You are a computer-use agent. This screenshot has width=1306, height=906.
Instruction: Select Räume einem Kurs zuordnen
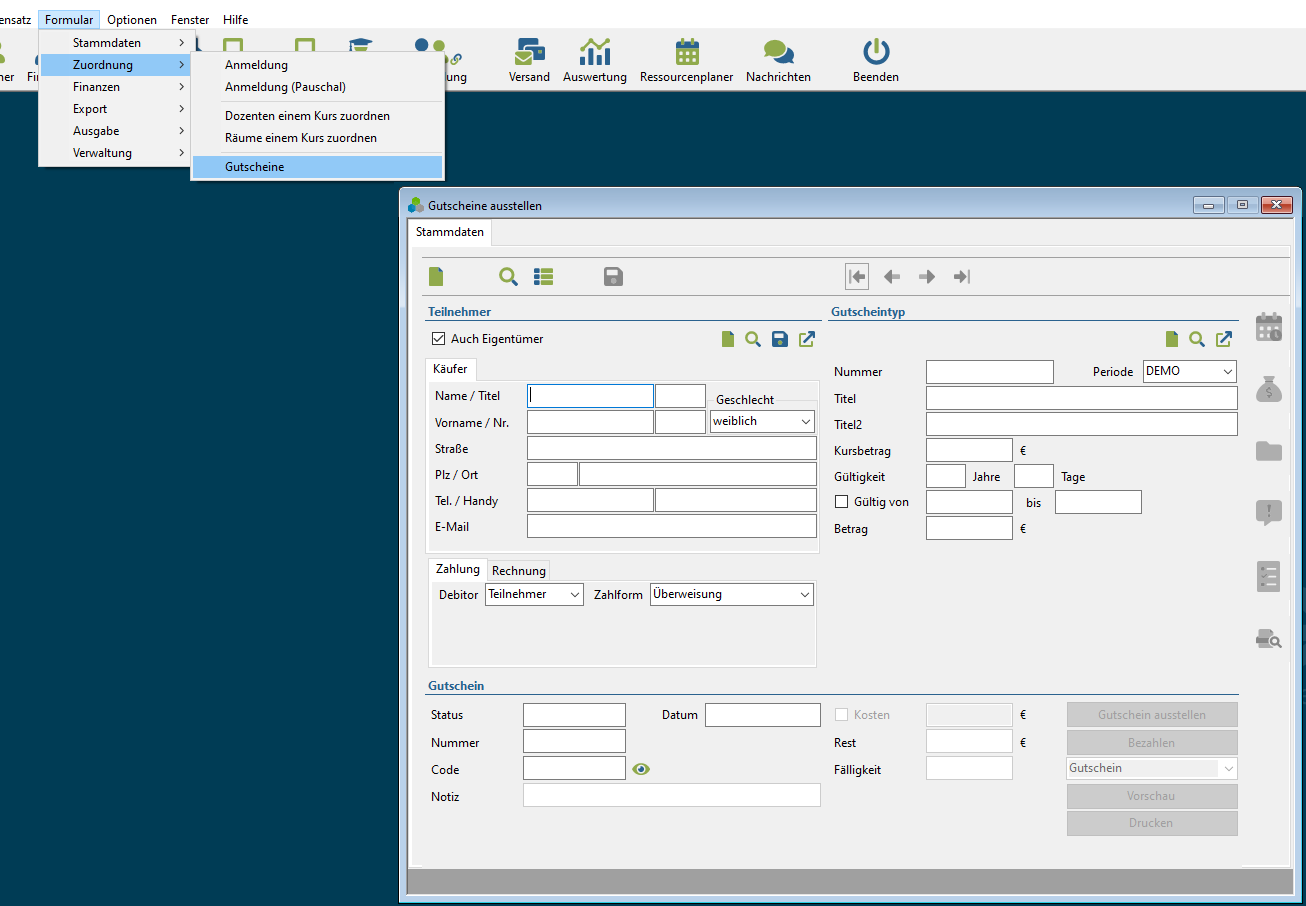(317, 138)
